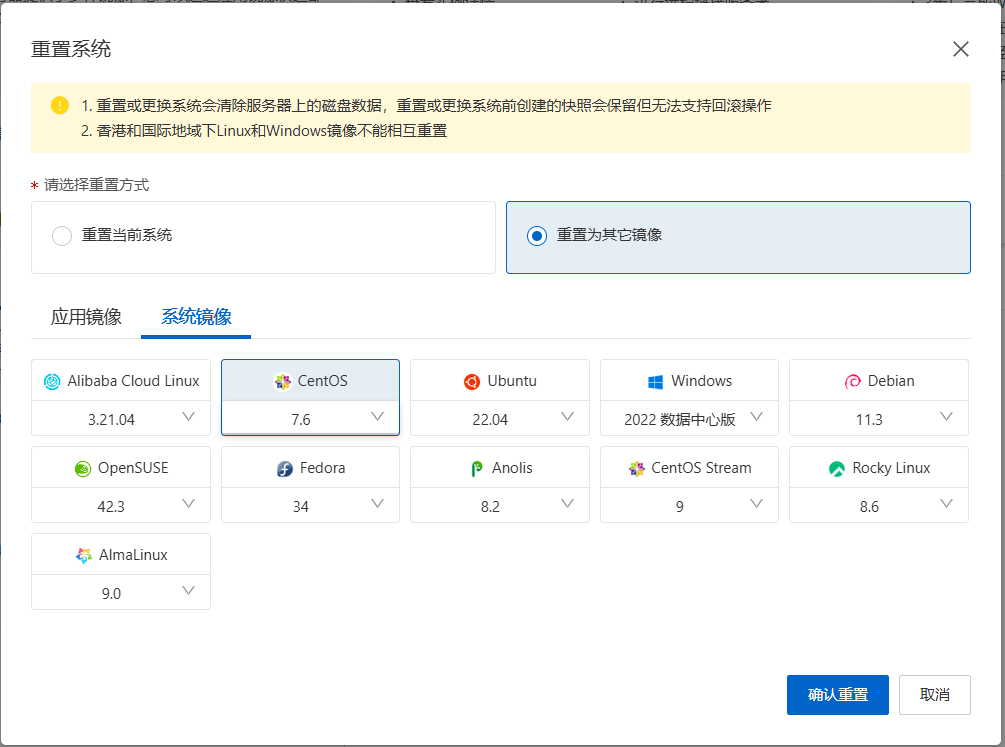This screenshot has width=1005, height=747.
Task: Choose the Ubuntu logo icon
Action: click(472, 382)
